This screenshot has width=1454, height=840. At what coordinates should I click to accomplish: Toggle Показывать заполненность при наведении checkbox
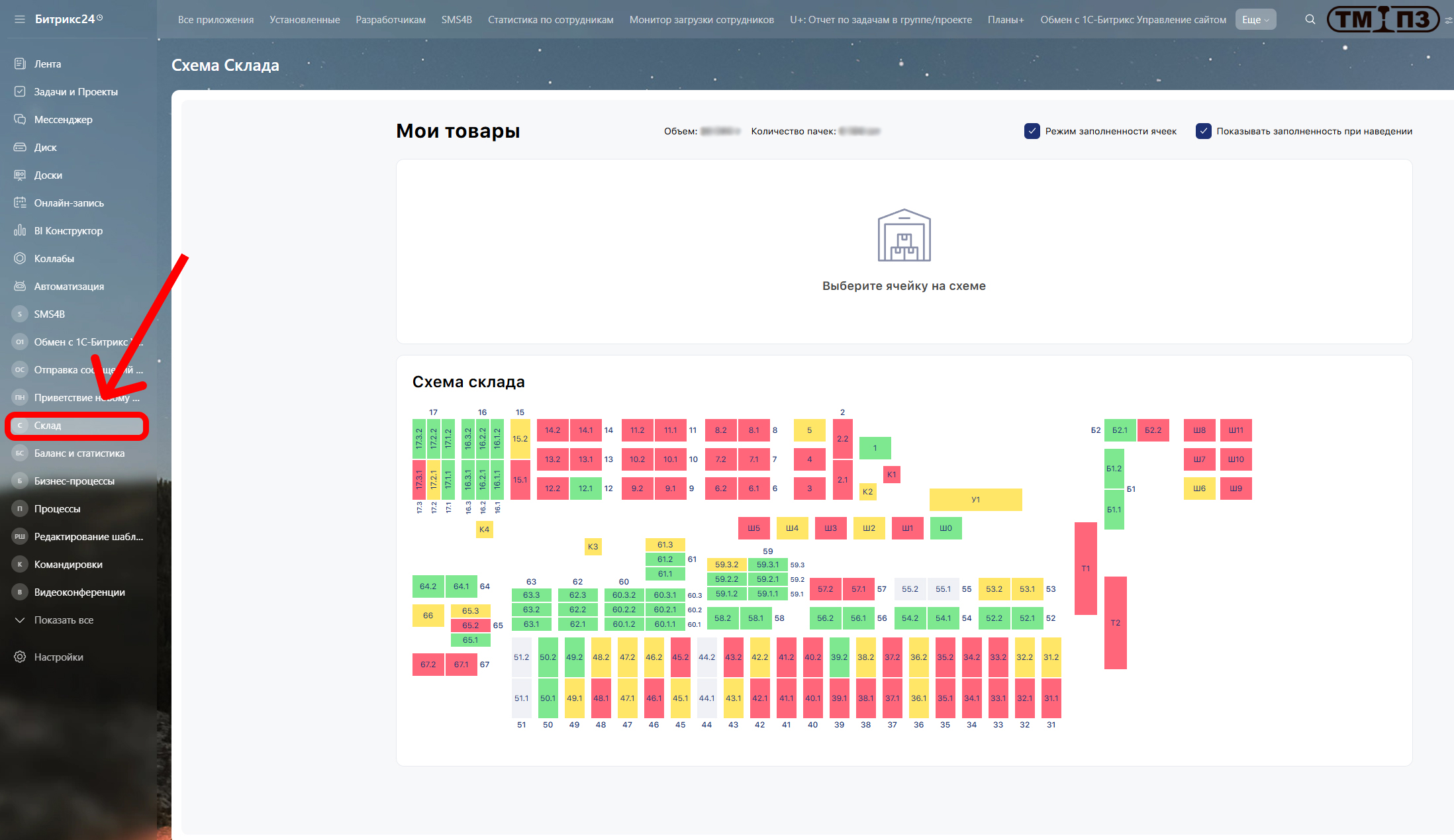point(1203,131)
